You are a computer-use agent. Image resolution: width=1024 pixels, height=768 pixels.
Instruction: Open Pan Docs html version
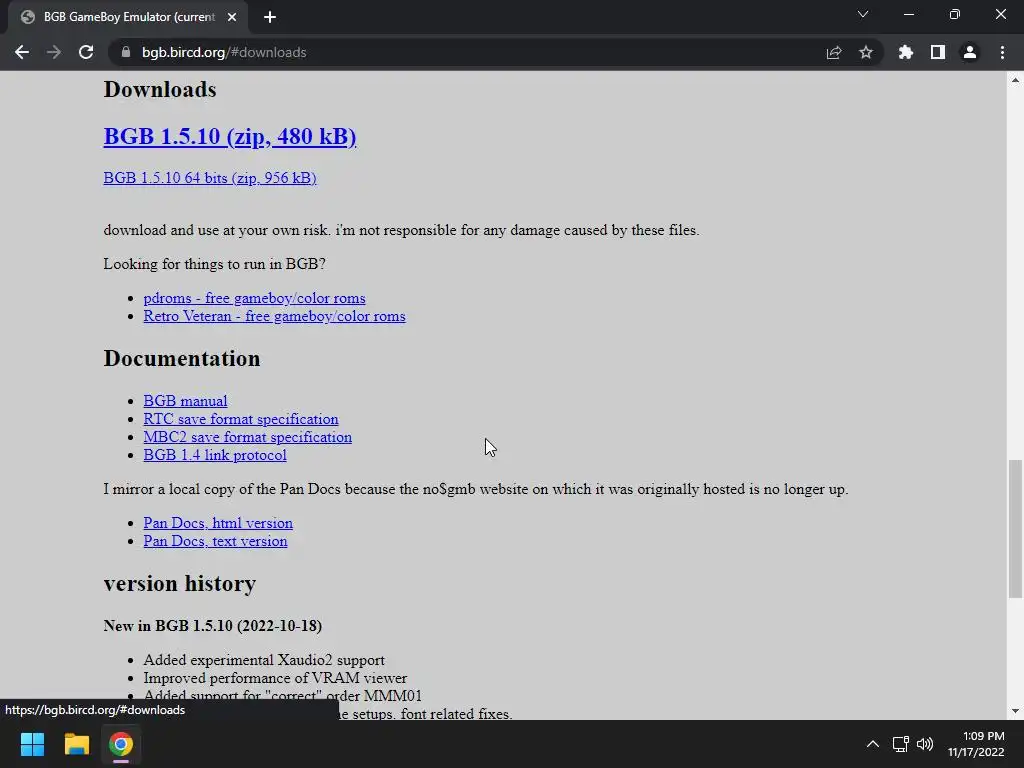click(218, 522)
